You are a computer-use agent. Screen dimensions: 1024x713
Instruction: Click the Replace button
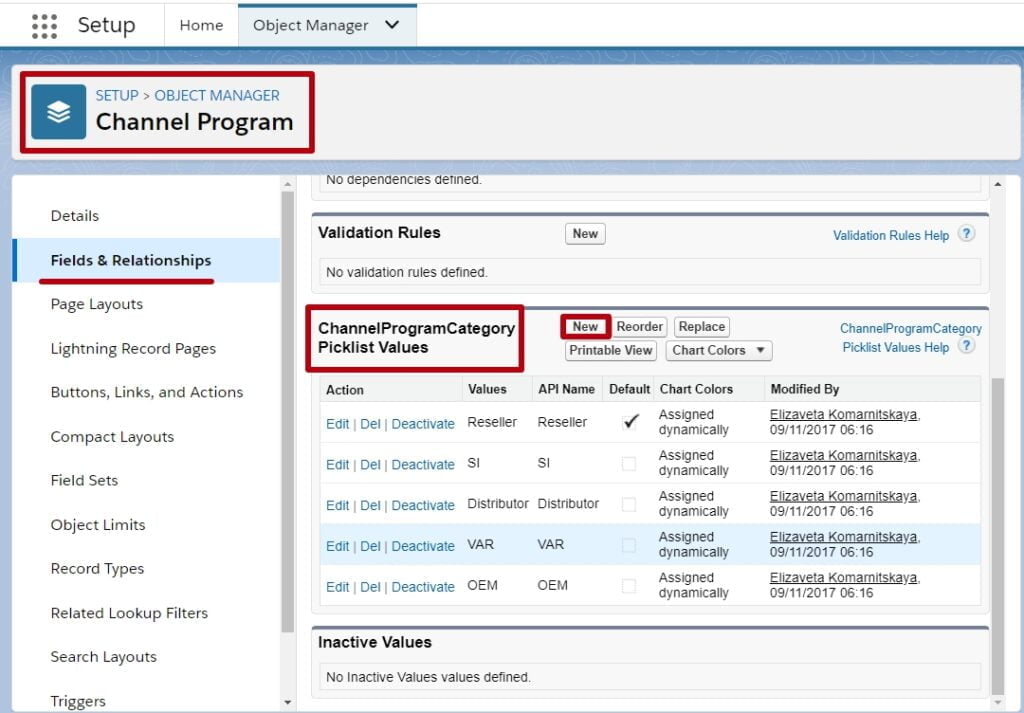701,326
